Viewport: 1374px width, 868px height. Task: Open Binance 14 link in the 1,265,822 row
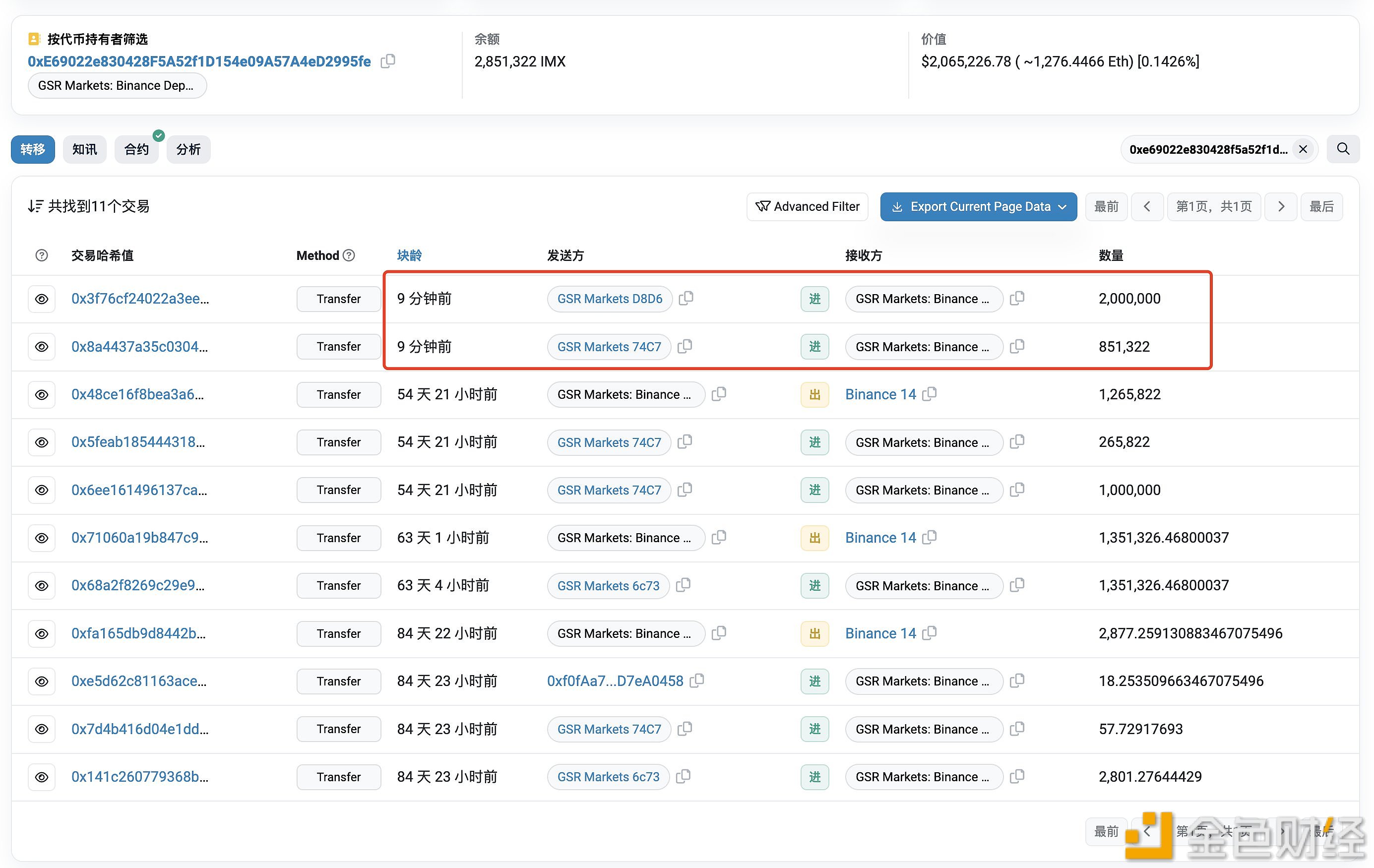[880, 394]
